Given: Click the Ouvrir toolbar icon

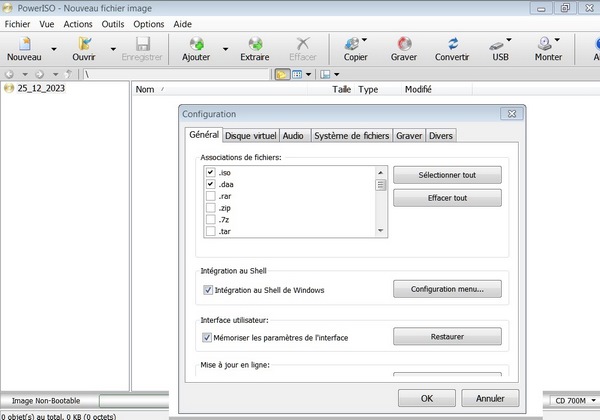Looking at the screenshot, I should click(x=85, y=44).
